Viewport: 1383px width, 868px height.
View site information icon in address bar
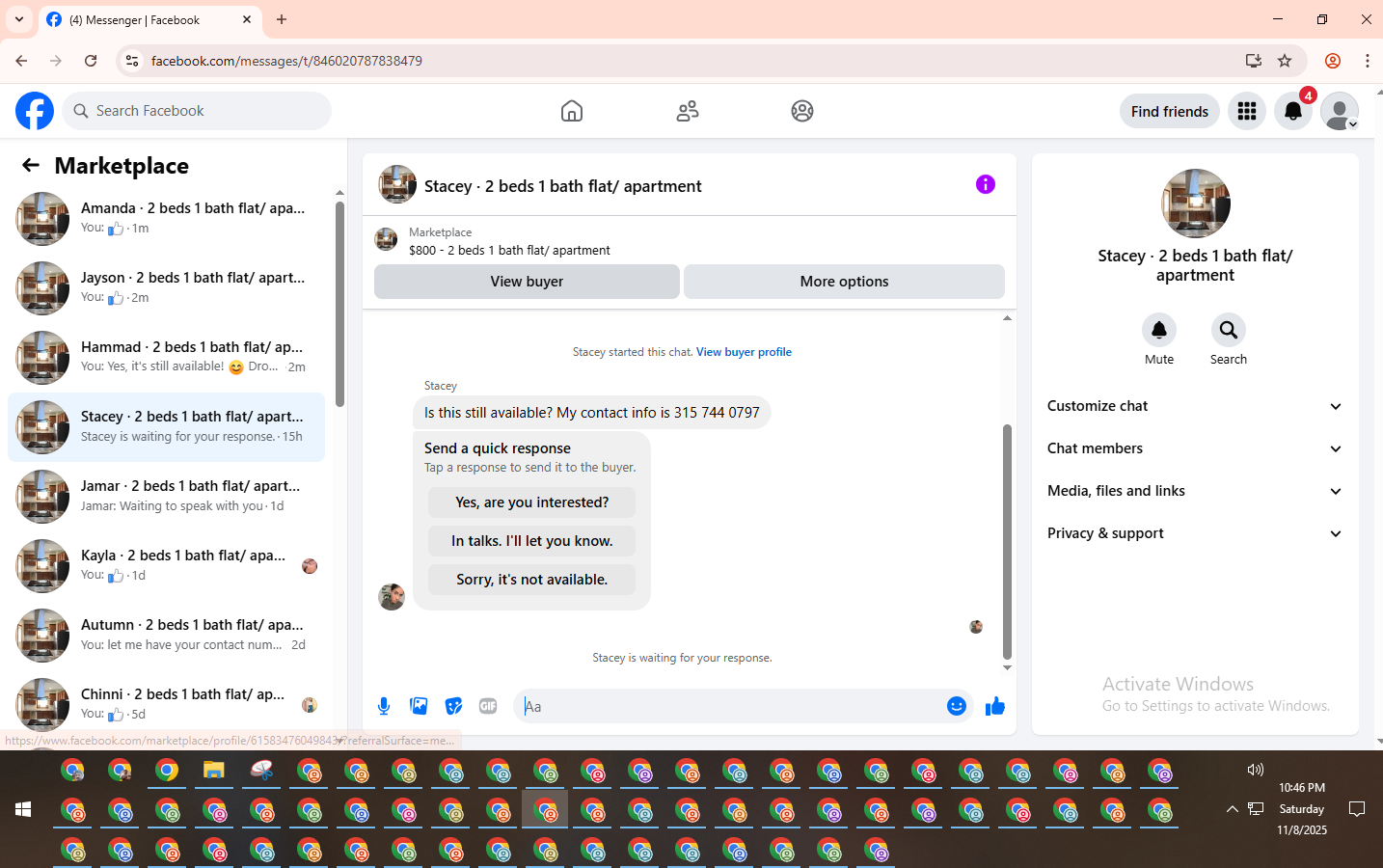(132, 61)
